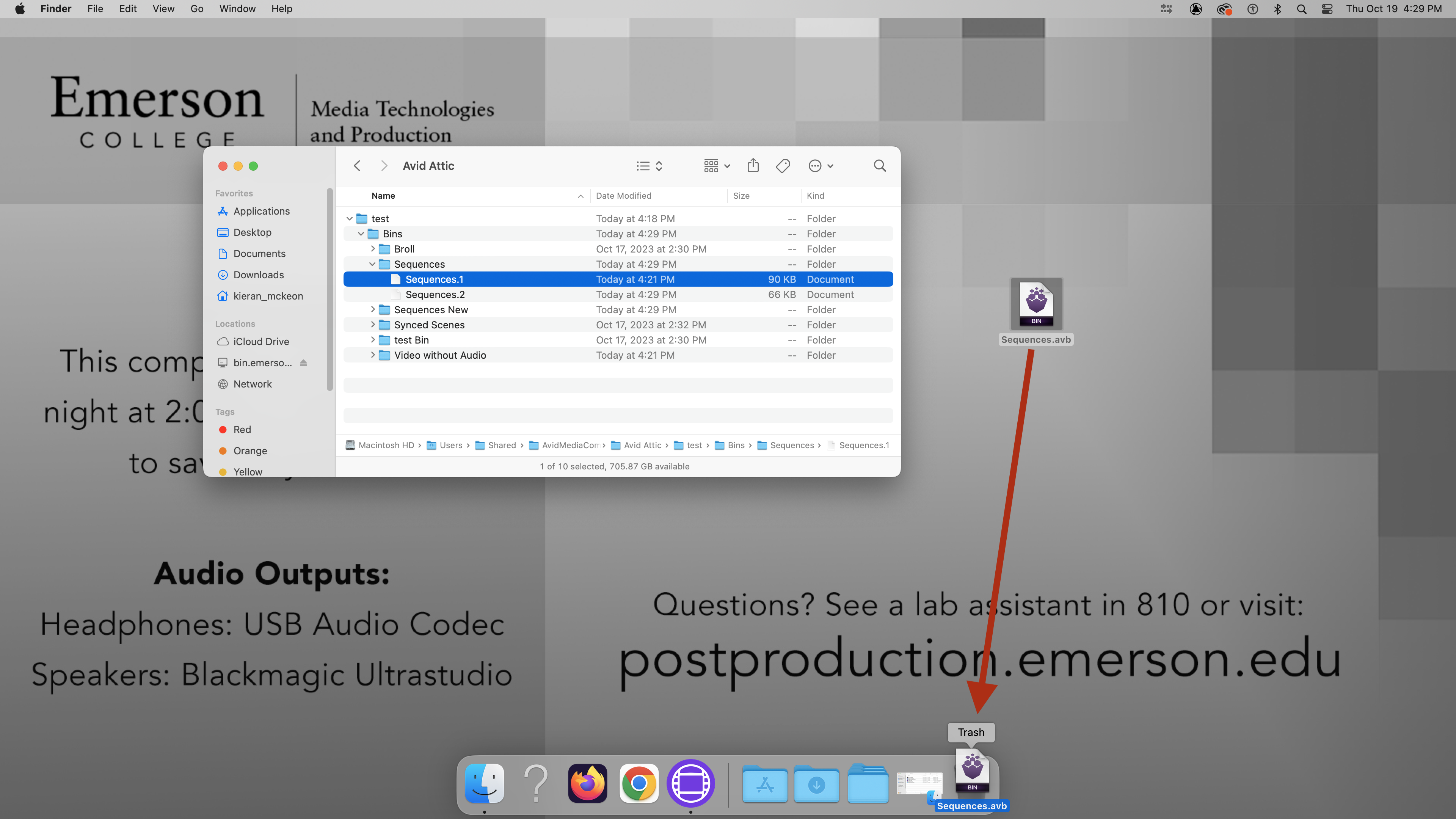The image size is (1456, 819).
Task: Open Documents in the sidebar
Action: [x=259, y=253]
